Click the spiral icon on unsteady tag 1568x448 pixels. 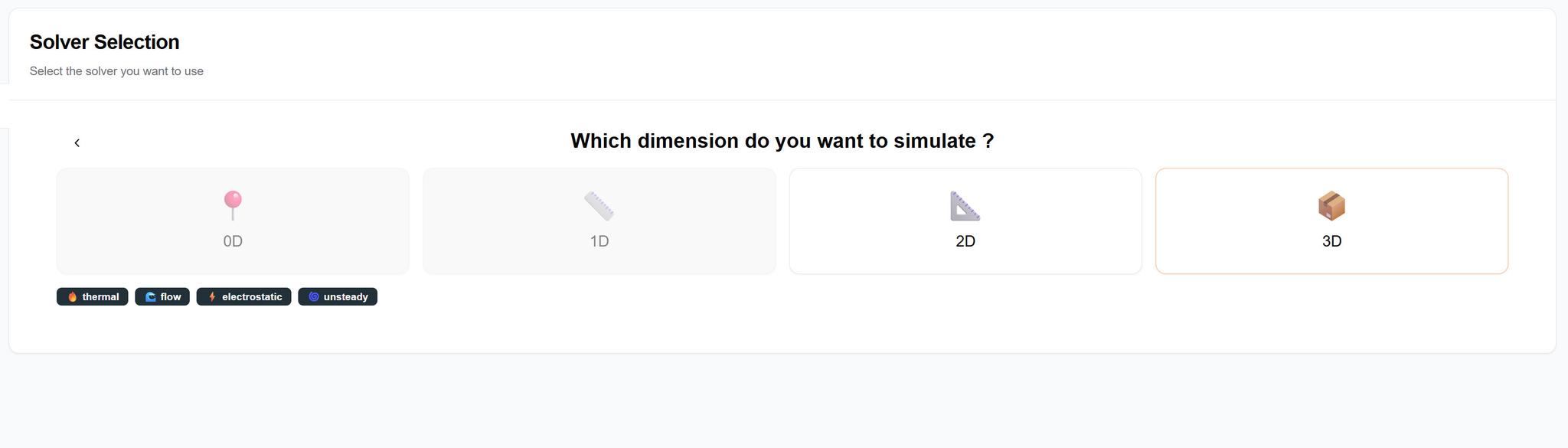[314, 297]
